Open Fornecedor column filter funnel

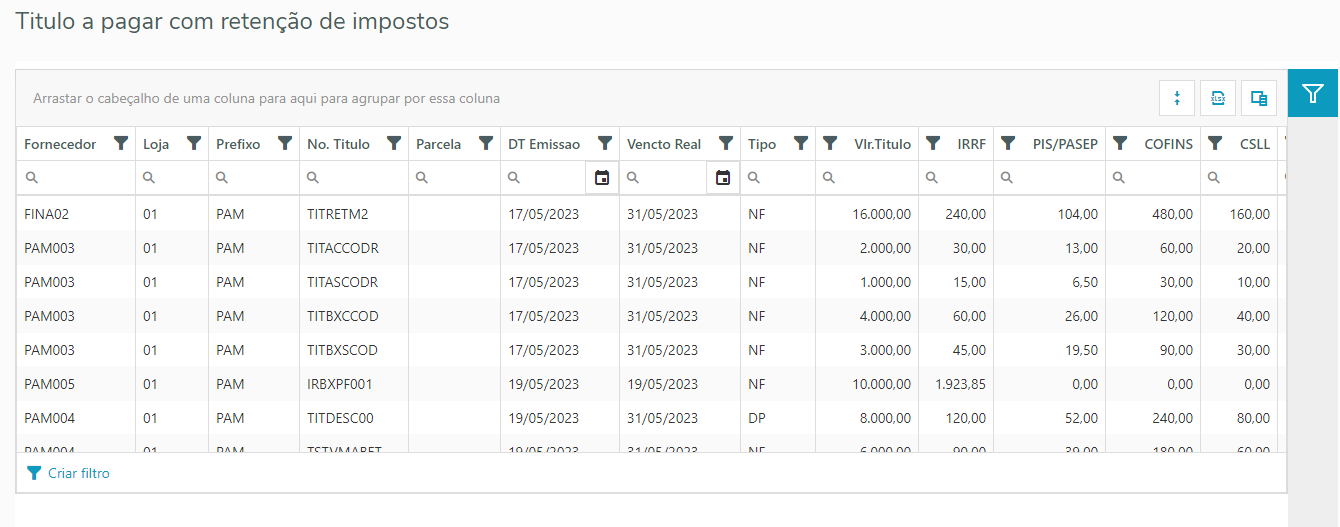click(x=121, y=144)
